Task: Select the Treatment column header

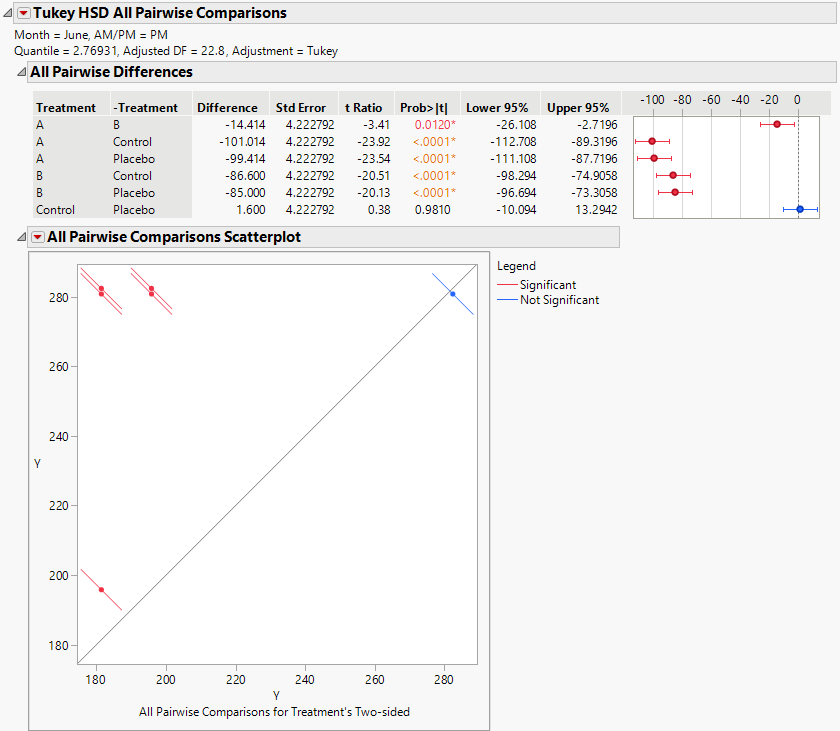Action: tap(66, 107)
